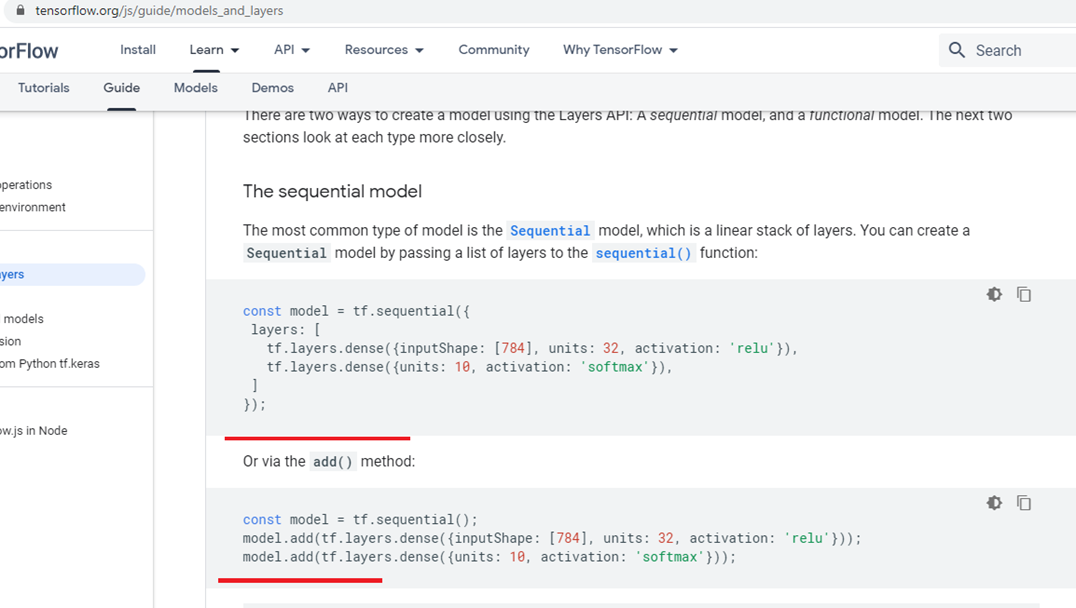Click into the Search field
1076x608 pixels.
(x=1016, y=50)
